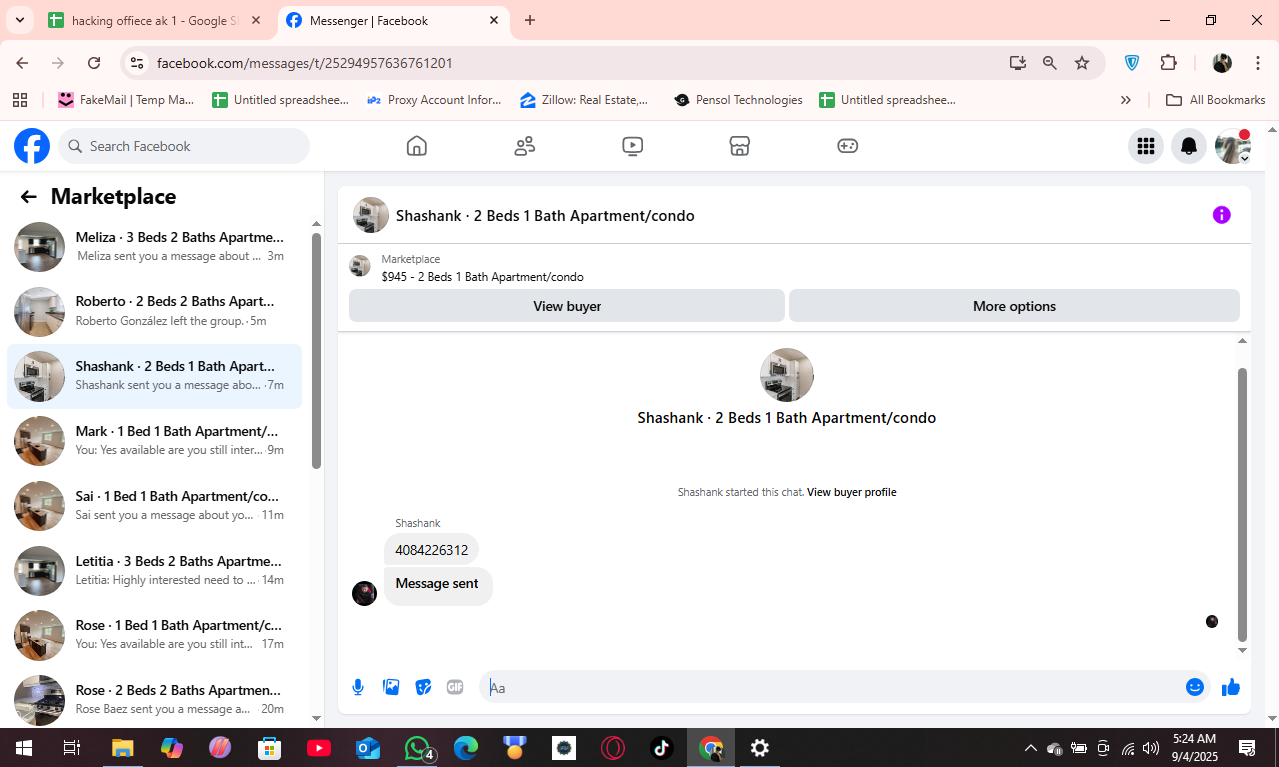The width and height of the screenshot is (1279, 767).
Task: Open Zillow: Real Estate bookmark
Action: [x=584, y=100]
